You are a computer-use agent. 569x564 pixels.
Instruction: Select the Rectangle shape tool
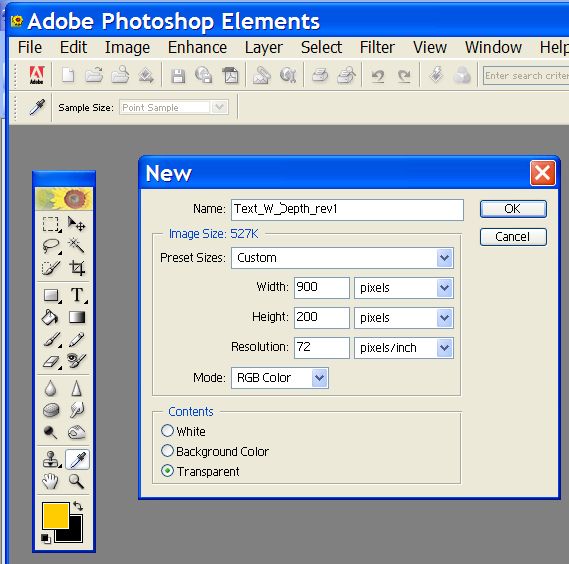tap(51, 295)
